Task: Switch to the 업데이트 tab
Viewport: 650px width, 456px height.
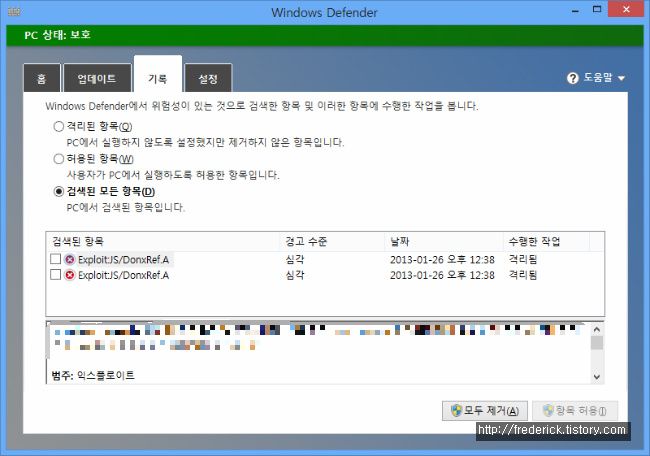Action: tap(97, 78)
